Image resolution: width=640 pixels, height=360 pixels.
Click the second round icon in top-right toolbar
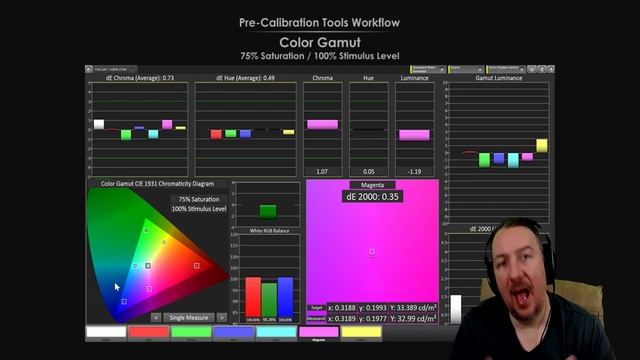click(542, 69)
